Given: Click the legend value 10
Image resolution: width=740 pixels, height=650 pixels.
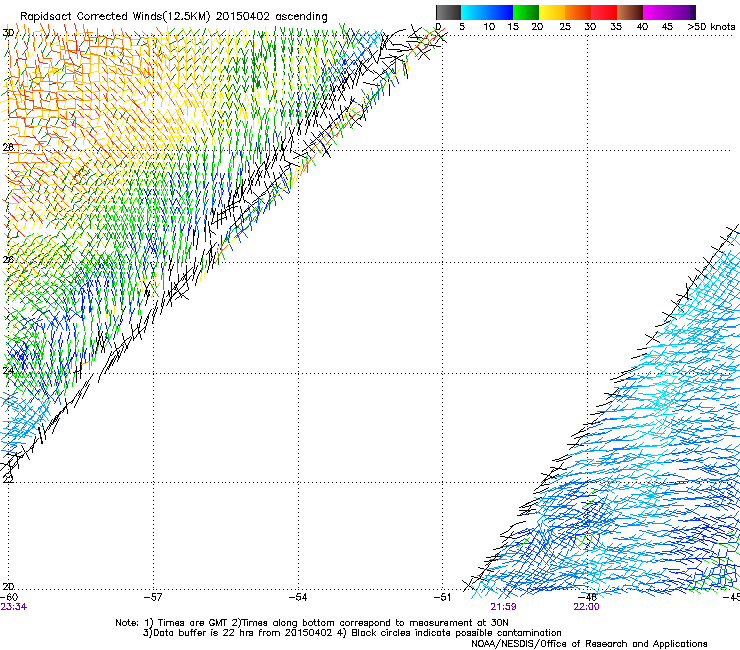Looking at the screenshot, I should 489,27.
